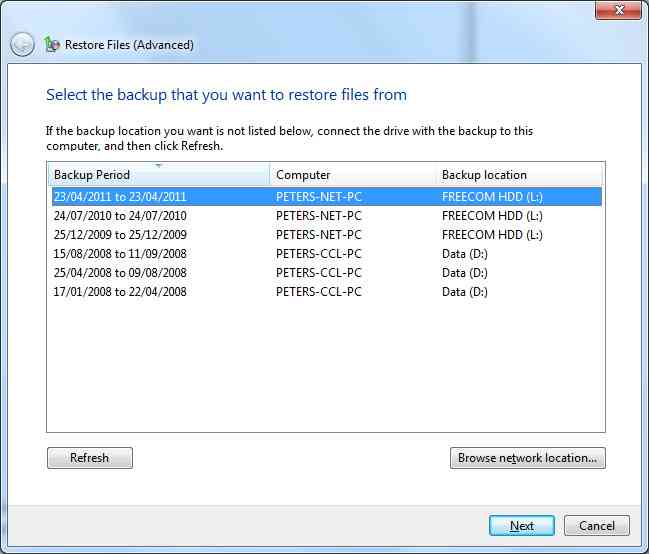Sort by Backup Period column header
649x554 pixels.
tap(159, 175)
